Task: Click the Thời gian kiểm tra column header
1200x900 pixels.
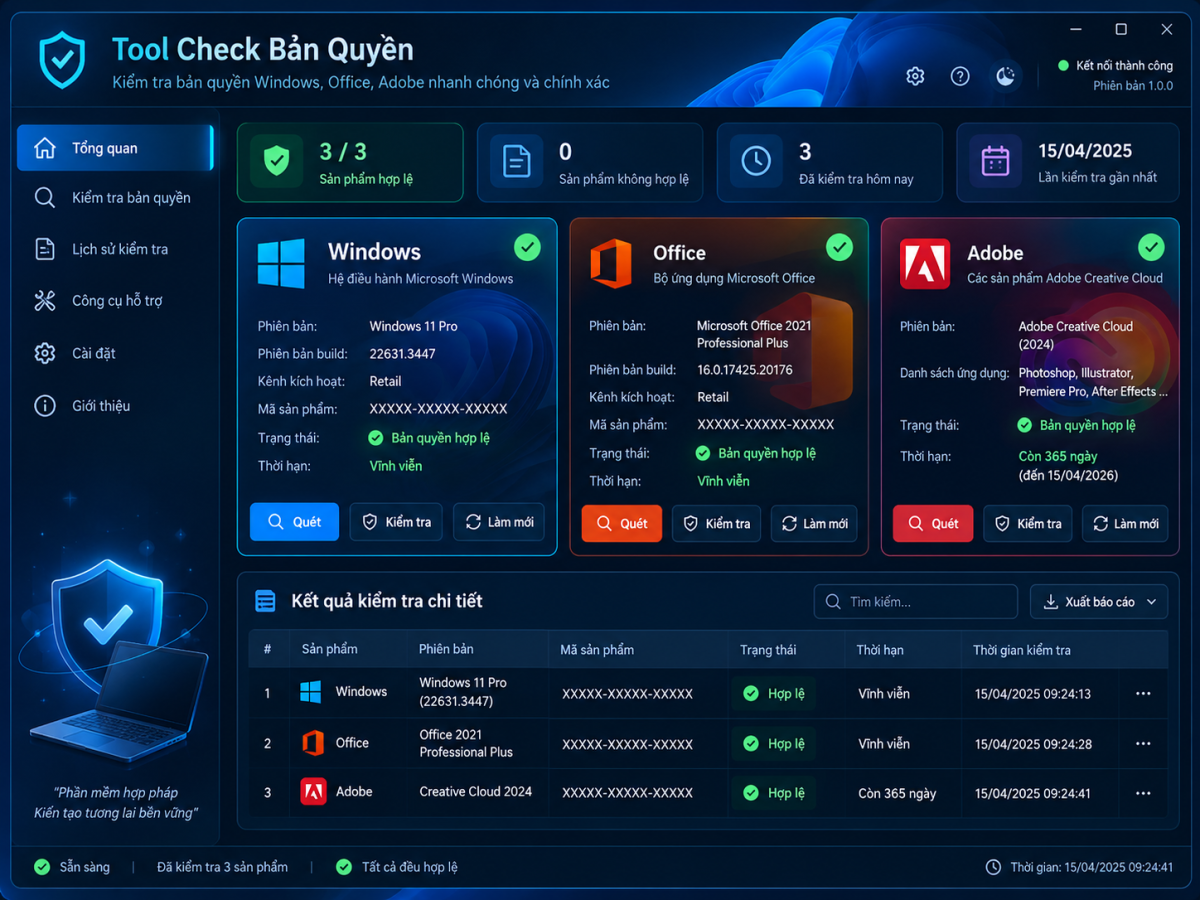Action: click(1022, 649)
